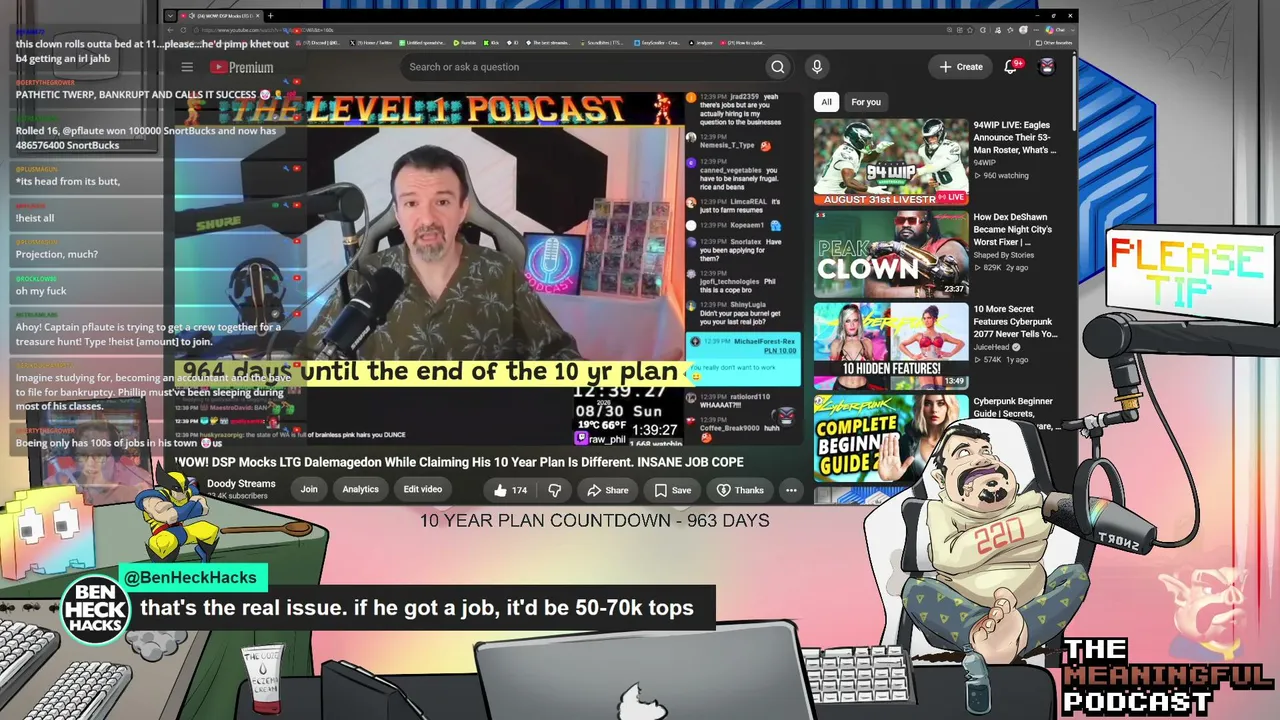Share the video
1280x720 pixels.
click(x=608, y=490)
